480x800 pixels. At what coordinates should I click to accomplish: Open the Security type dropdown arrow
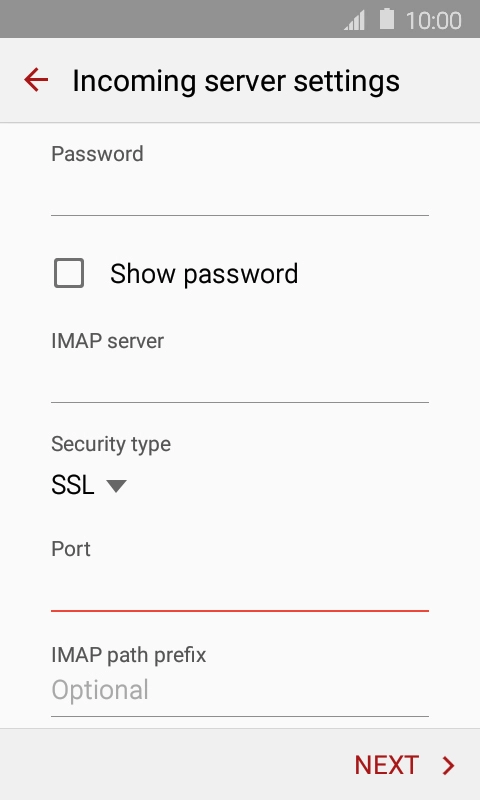tap(116, 486)
